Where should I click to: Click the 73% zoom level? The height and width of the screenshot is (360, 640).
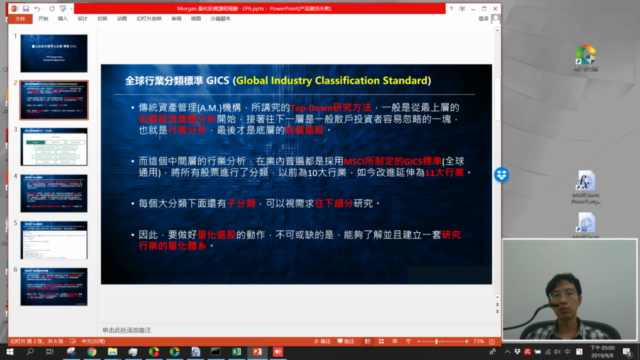478,341
